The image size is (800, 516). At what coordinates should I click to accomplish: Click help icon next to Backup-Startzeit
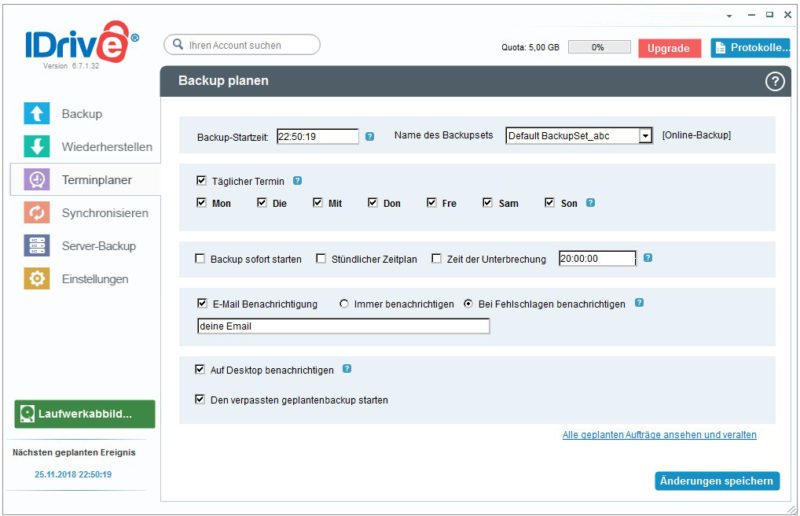pos(370,136)
